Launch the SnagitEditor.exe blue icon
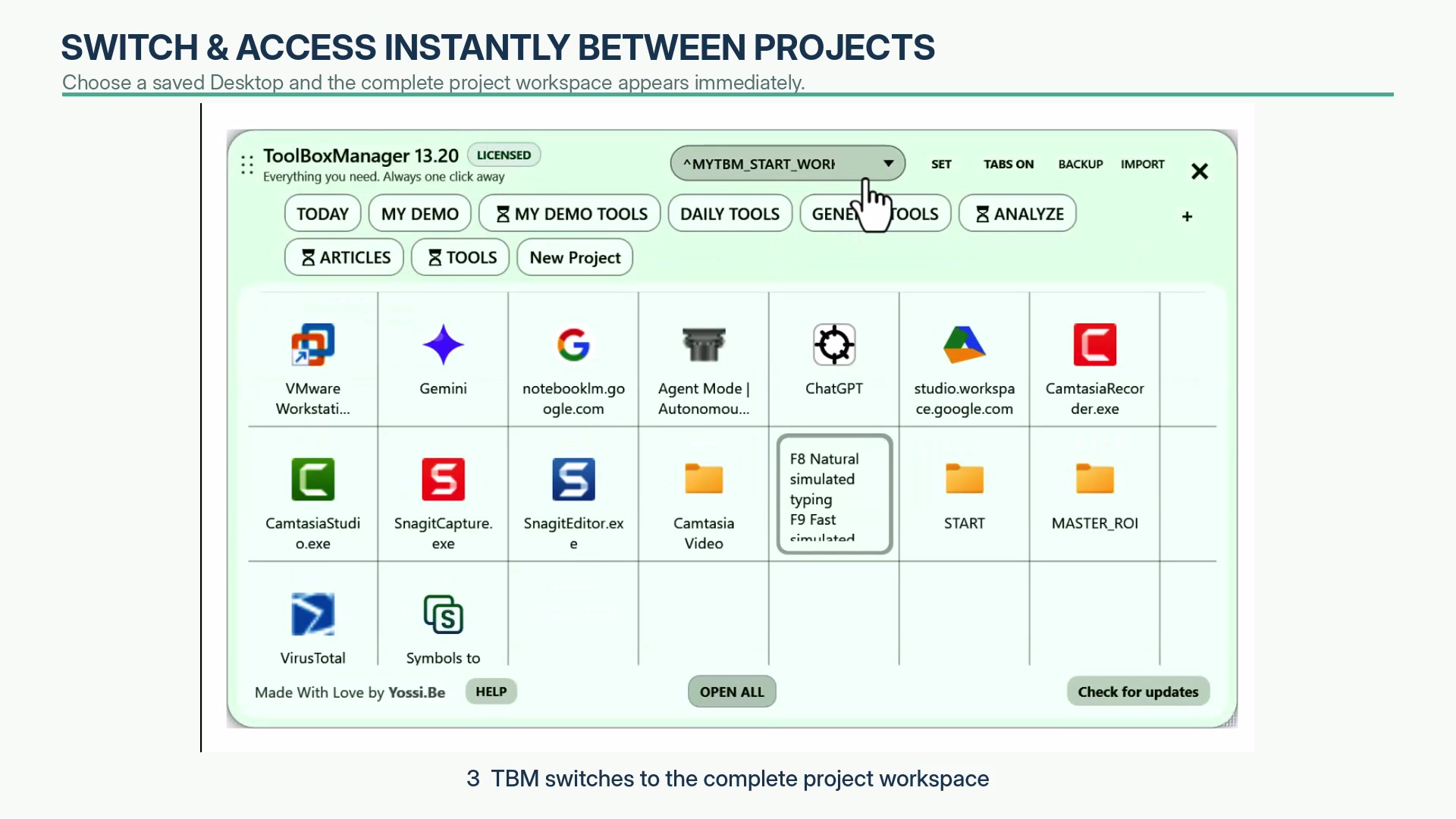This screenshot has width=1456, height=819. pos(573,479)
